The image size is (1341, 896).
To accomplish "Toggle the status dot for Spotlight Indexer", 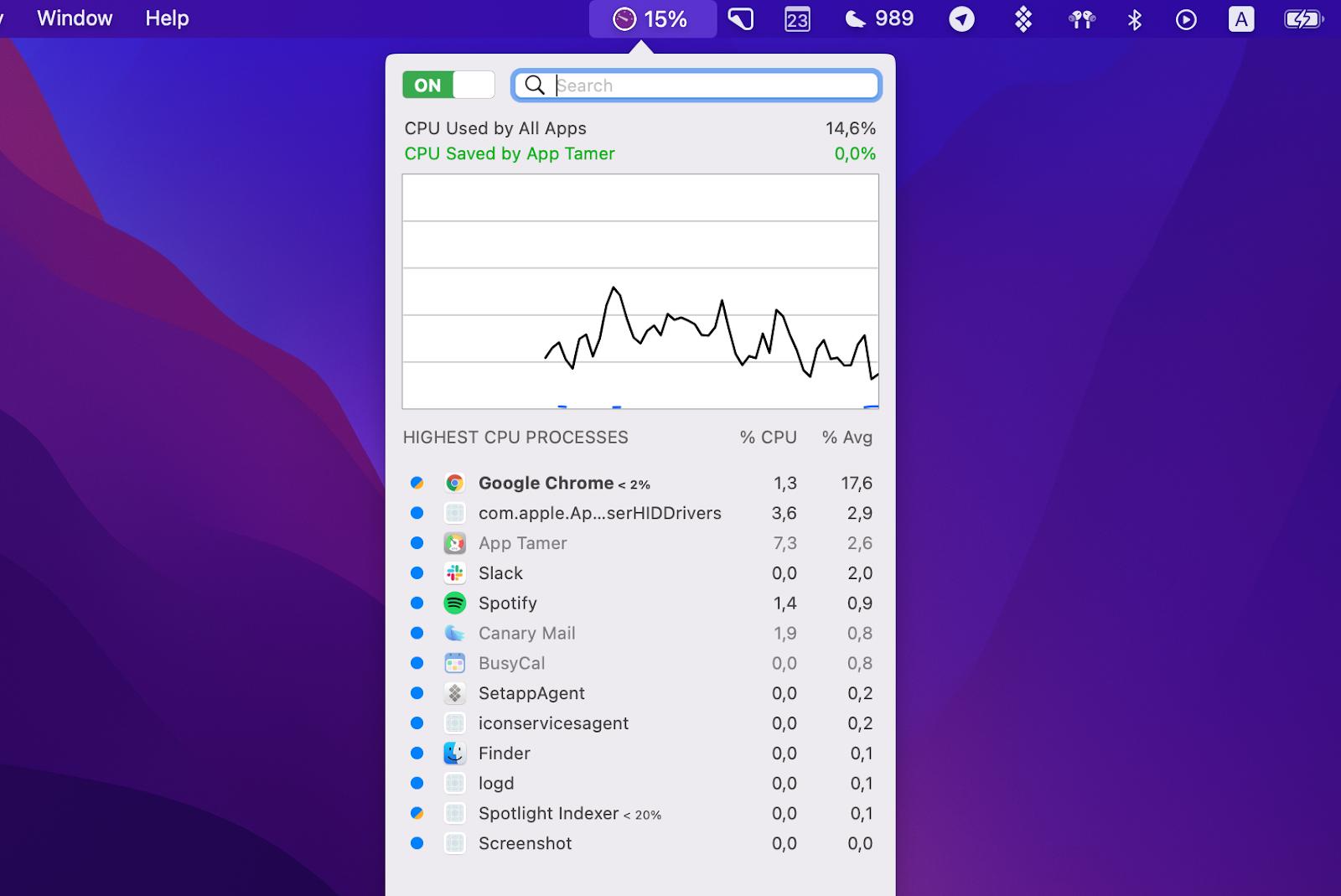I will (417, 813).
